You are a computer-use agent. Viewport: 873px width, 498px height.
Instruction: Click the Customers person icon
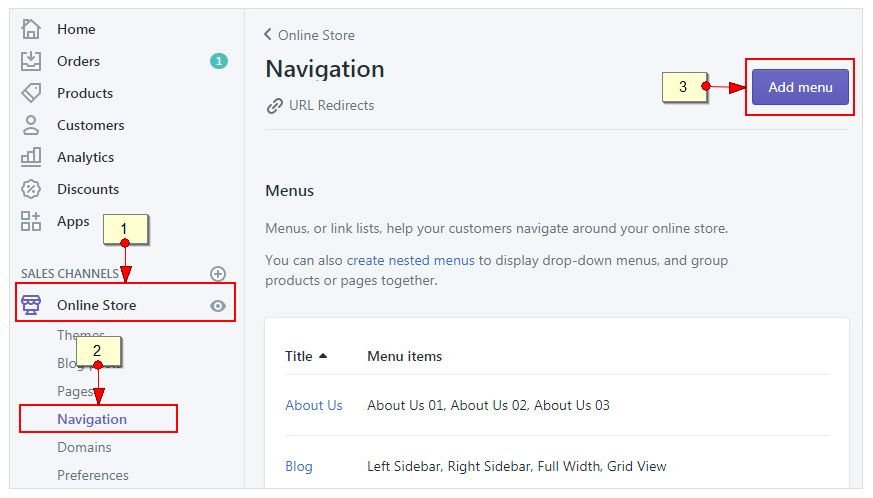pyautogui.click(x=31, y=125)
